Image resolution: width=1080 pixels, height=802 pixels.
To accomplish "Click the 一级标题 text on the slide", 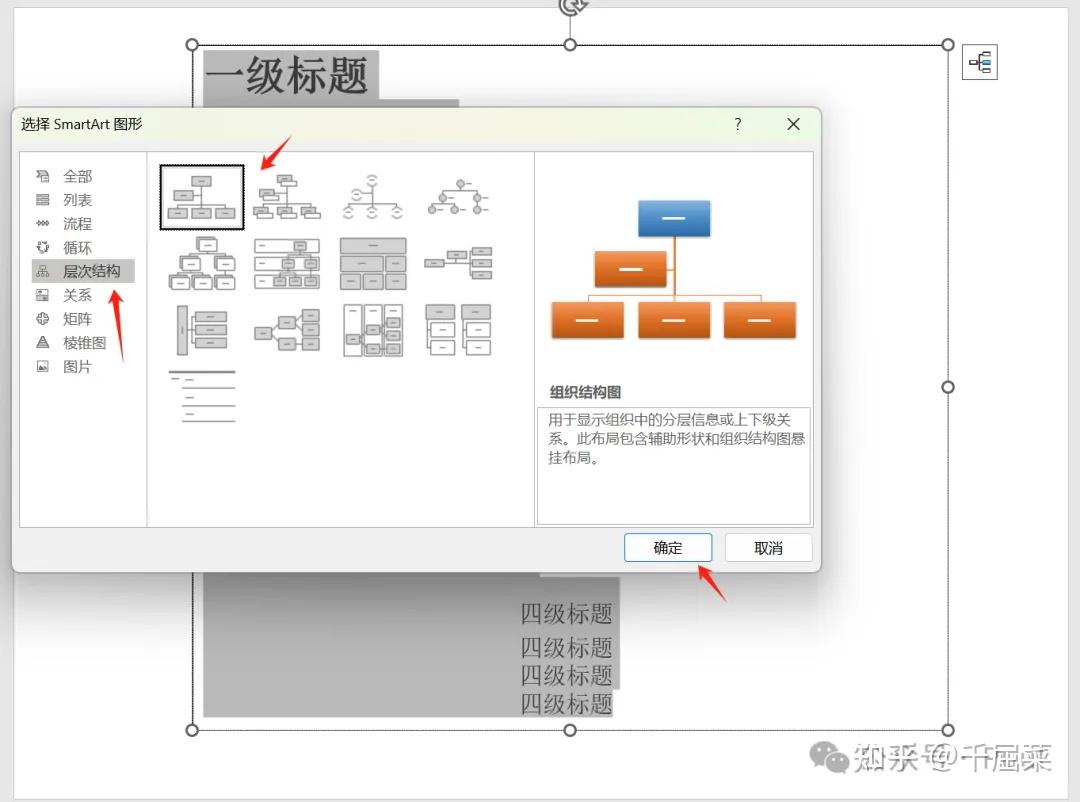I will pyautogui.click(x=289, y=76).
